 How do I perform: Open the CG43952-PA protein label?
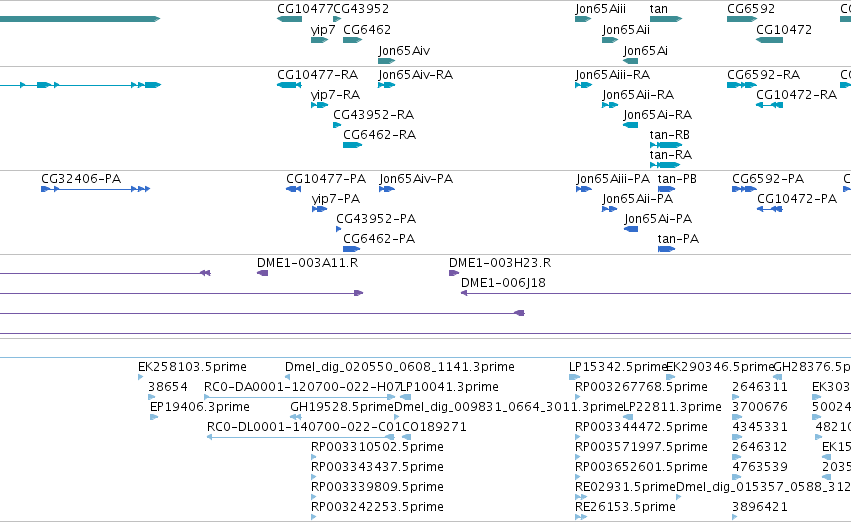[x=376, y=219]
